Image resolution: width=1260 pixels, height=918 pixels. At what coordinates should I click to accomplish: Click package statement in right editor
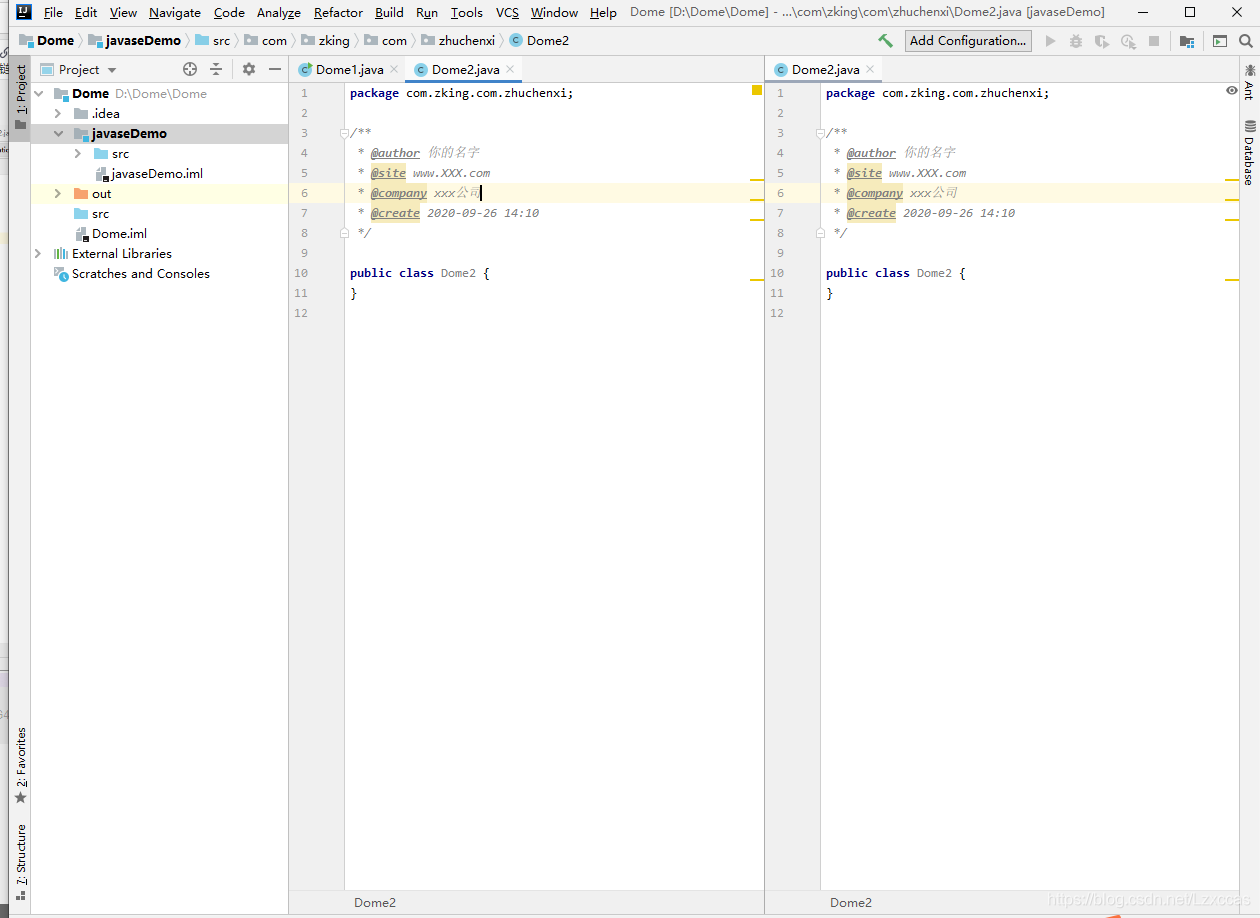(x=938, y=93)
